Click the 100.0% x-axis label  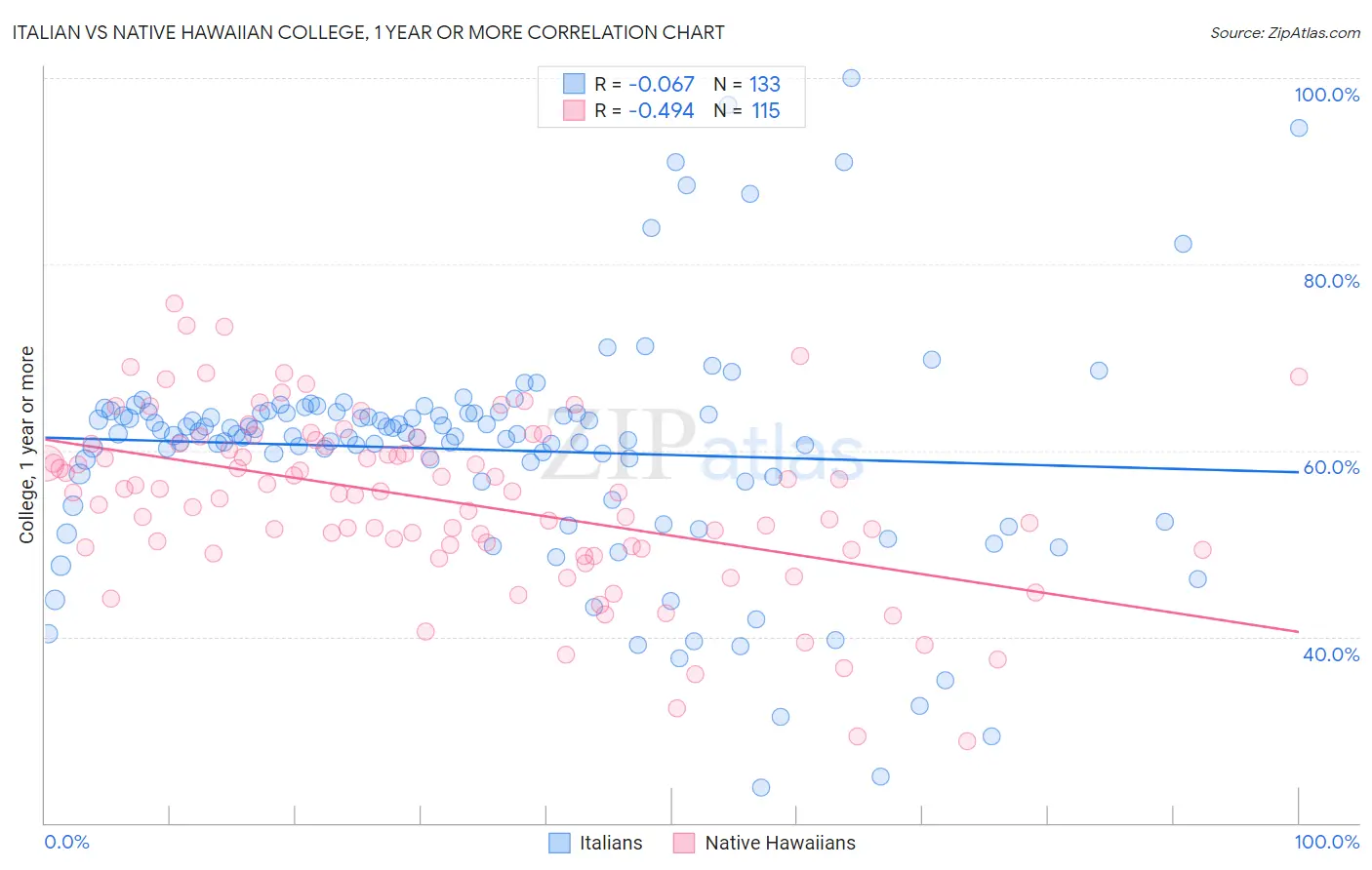point(1327,842)
